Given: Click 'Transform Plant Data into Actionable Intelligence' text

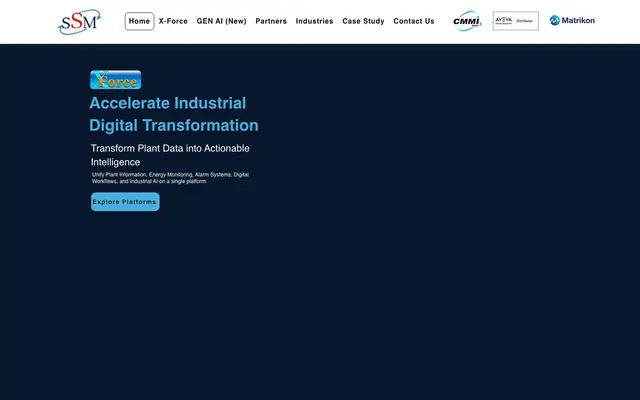Looking at the screenshot, I should point(170,155).
